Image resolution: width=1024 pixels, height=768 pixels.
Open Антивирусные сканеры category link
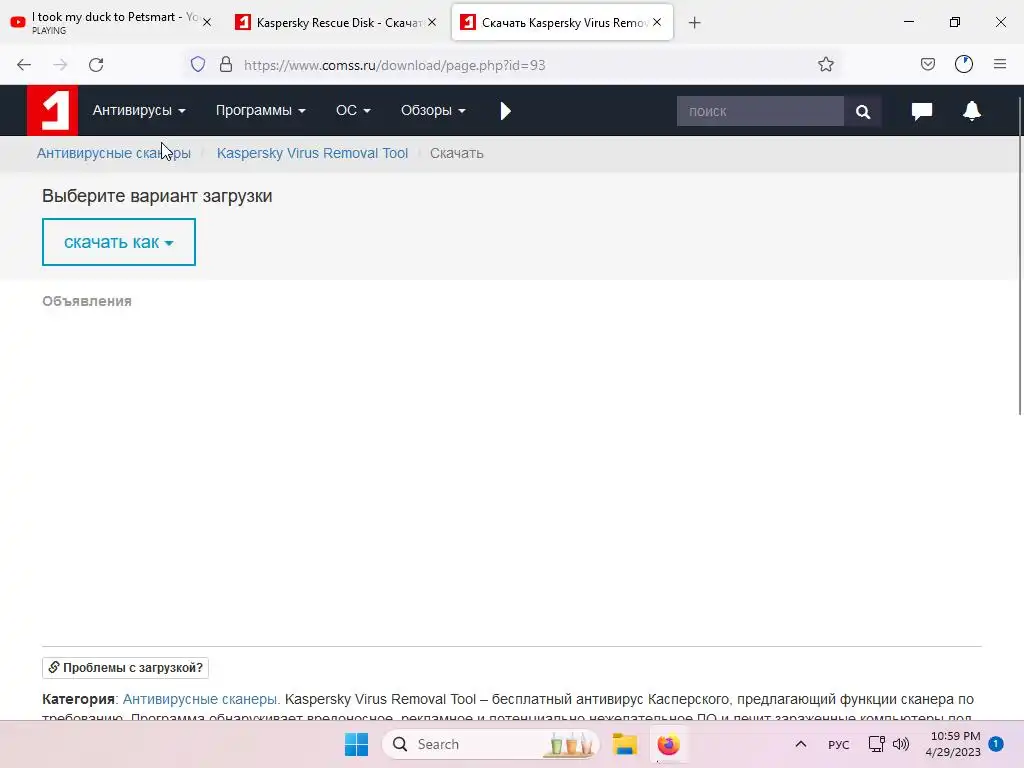tap(200, 699)
